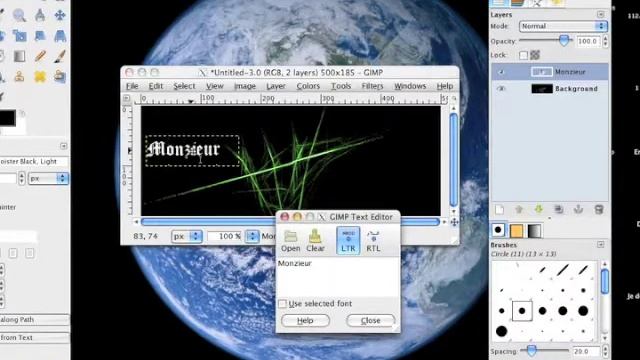This screenshot has width=640, height=360.
Task: Open px unit dropdown in image status bar
Action: [187, 236]
